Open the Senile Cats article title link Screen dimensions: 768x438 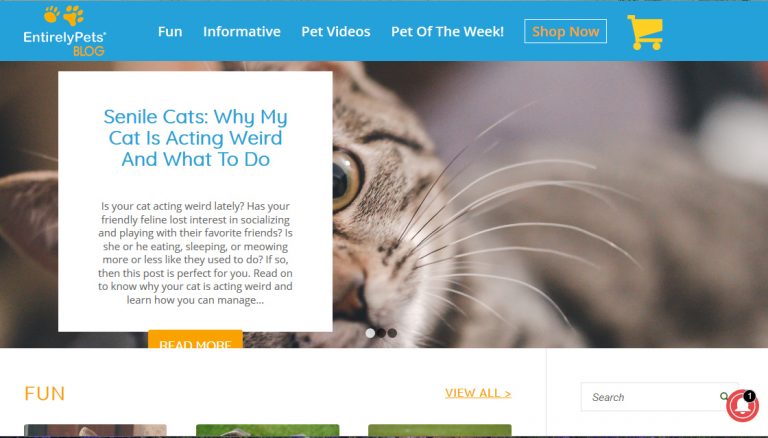coord(195,138)
